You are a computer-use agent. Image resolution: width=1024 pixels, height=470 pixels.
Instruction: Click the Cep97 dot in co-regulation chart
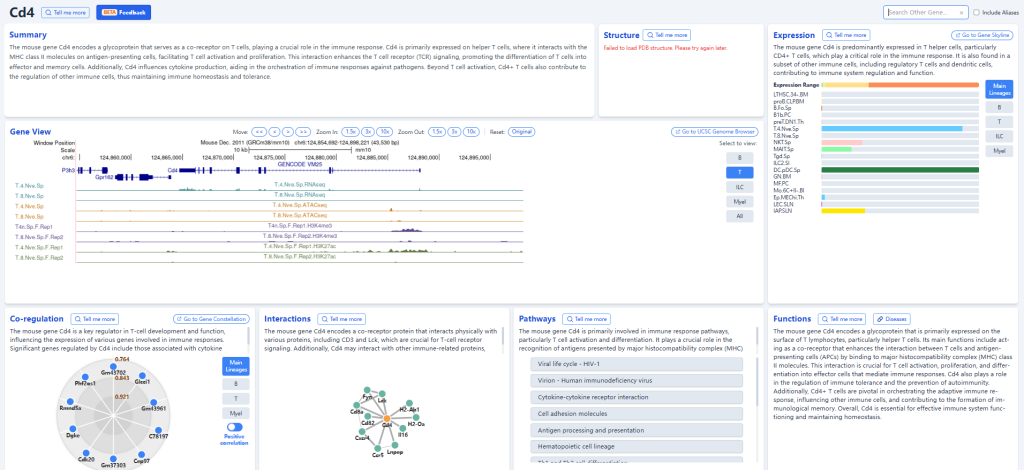pyautogui.click(x=141, y=454)
